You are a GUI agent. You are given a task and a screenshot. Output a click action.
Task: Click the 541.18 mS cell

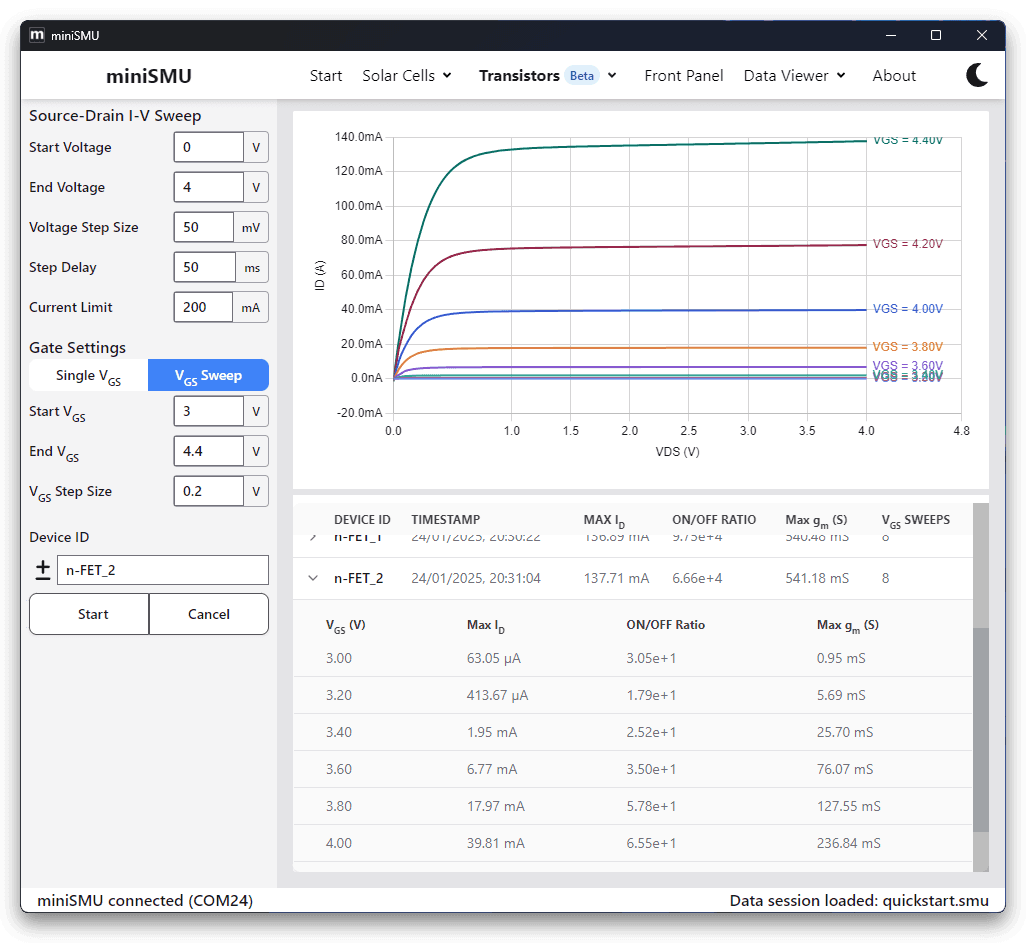817,578
